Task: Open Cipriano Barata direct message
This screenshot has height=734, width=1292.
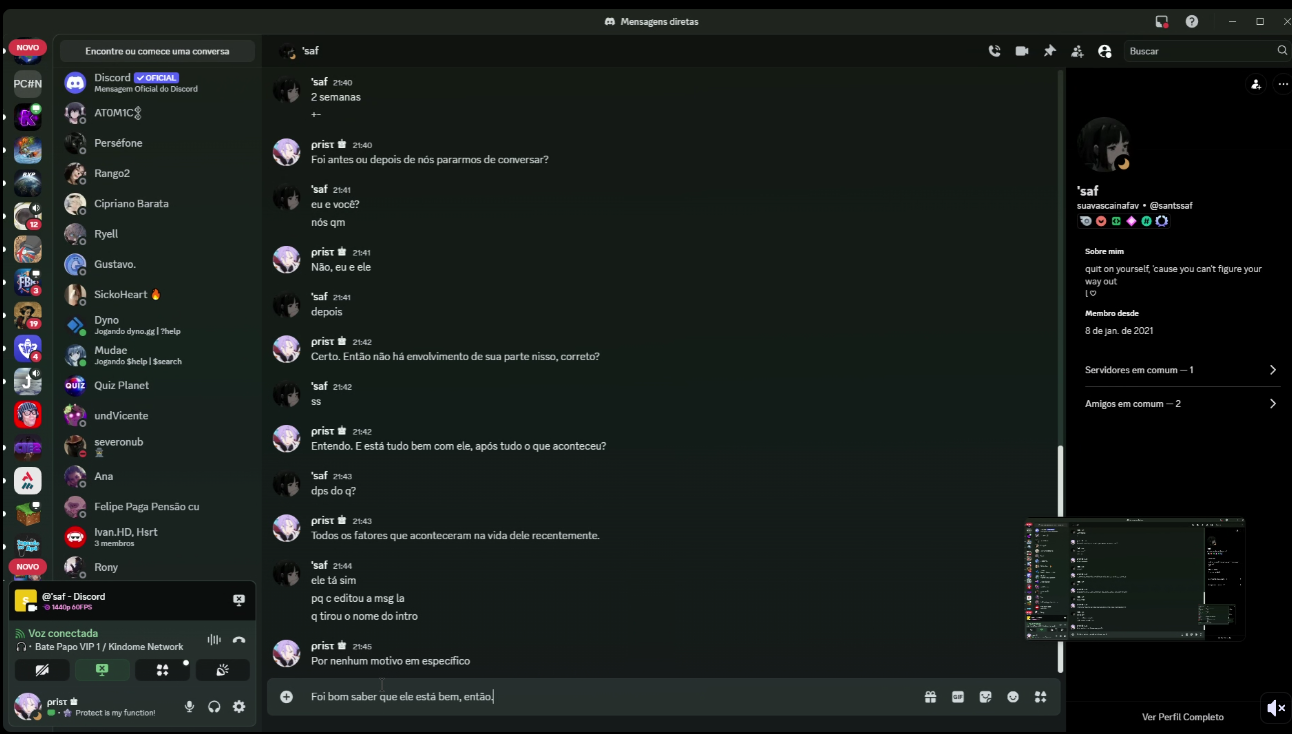Action: [158, 203]
